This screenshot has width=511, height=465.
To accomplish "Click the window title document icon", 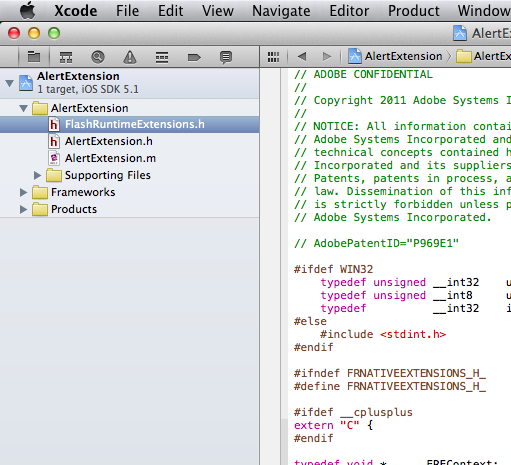I will pyautogui.click(x=460, y=33).
